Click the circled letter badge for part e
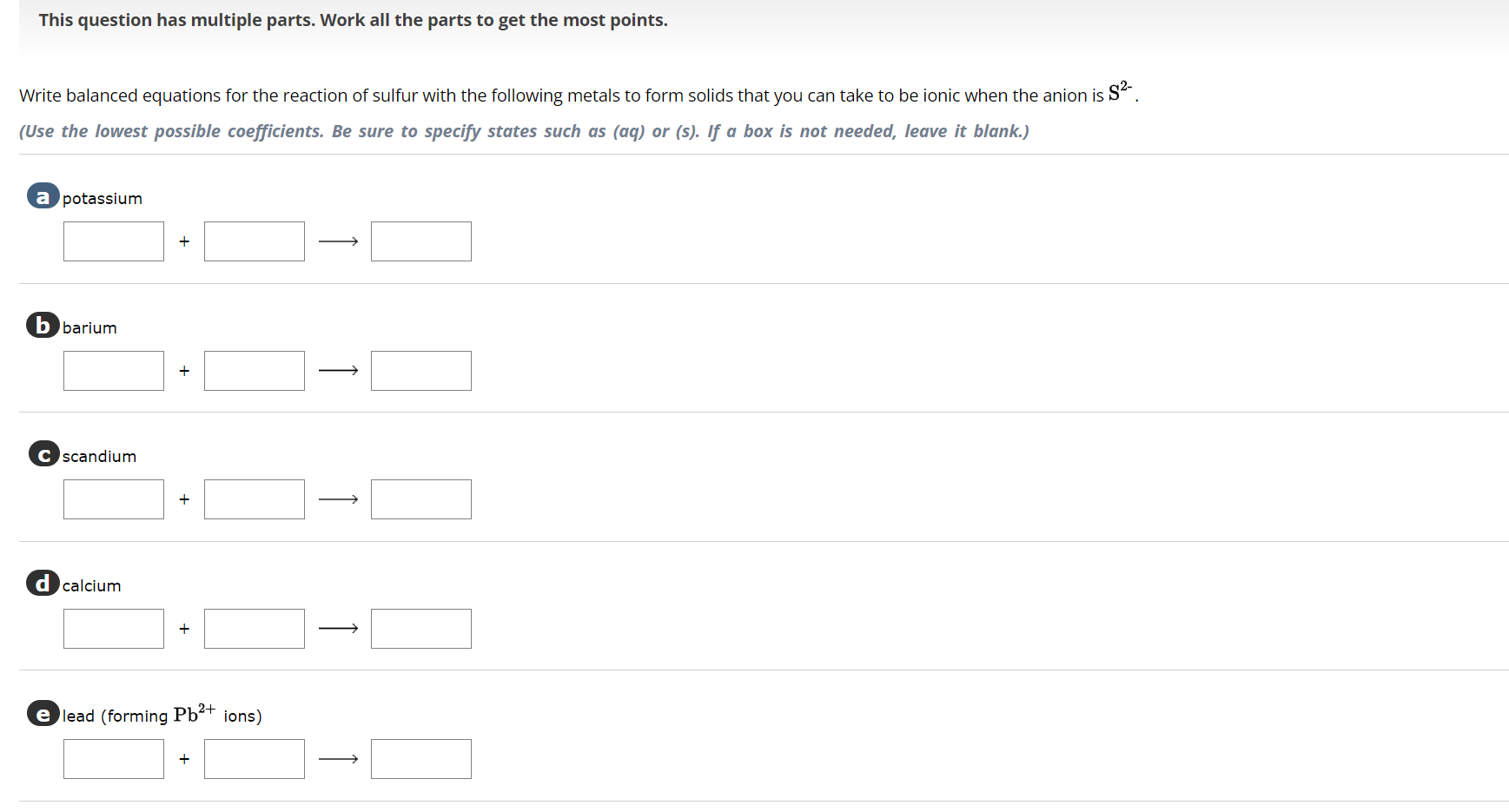 (x=42, y=715)
